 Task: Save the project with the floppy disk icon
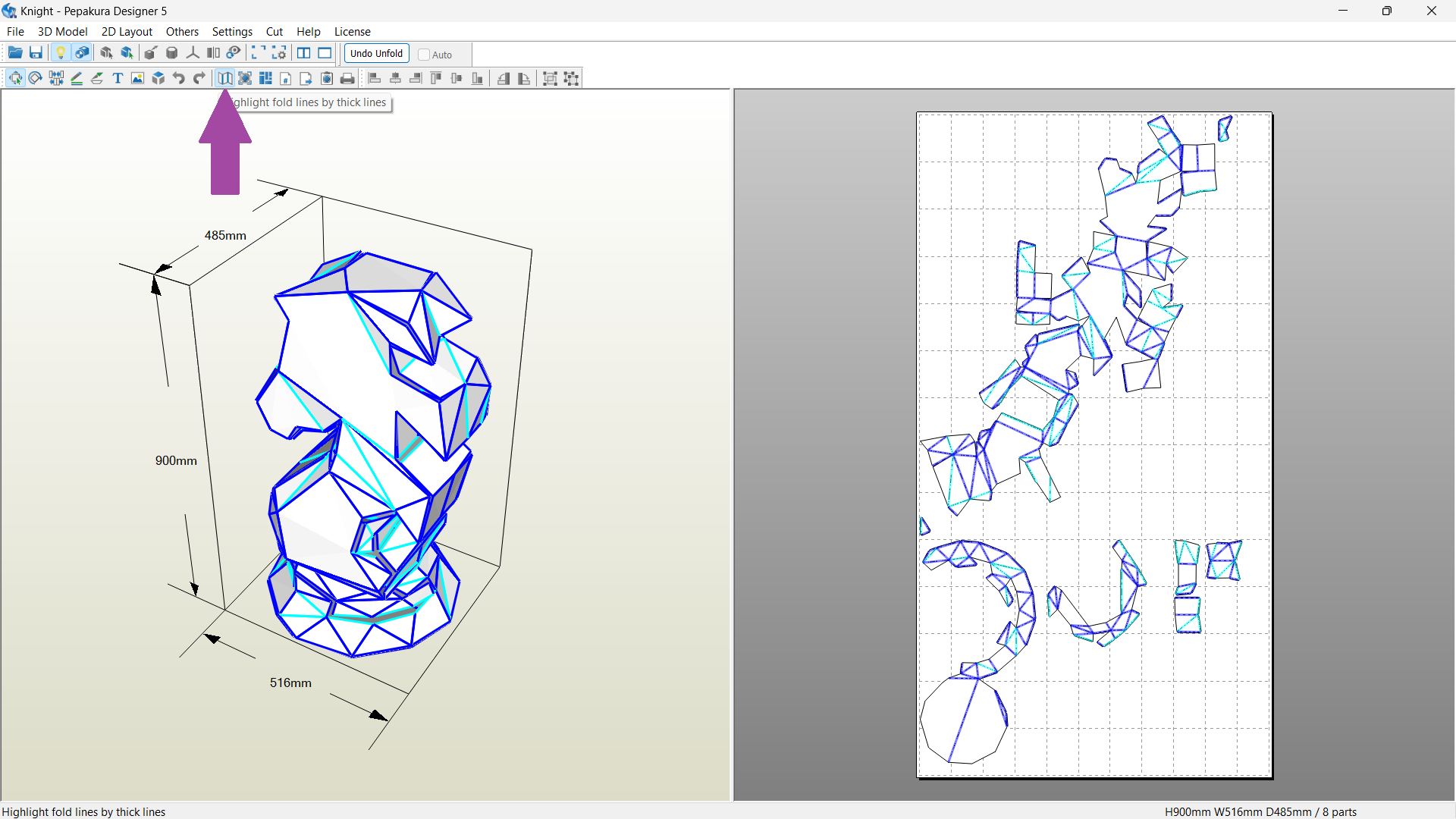[x=36, y=53]
